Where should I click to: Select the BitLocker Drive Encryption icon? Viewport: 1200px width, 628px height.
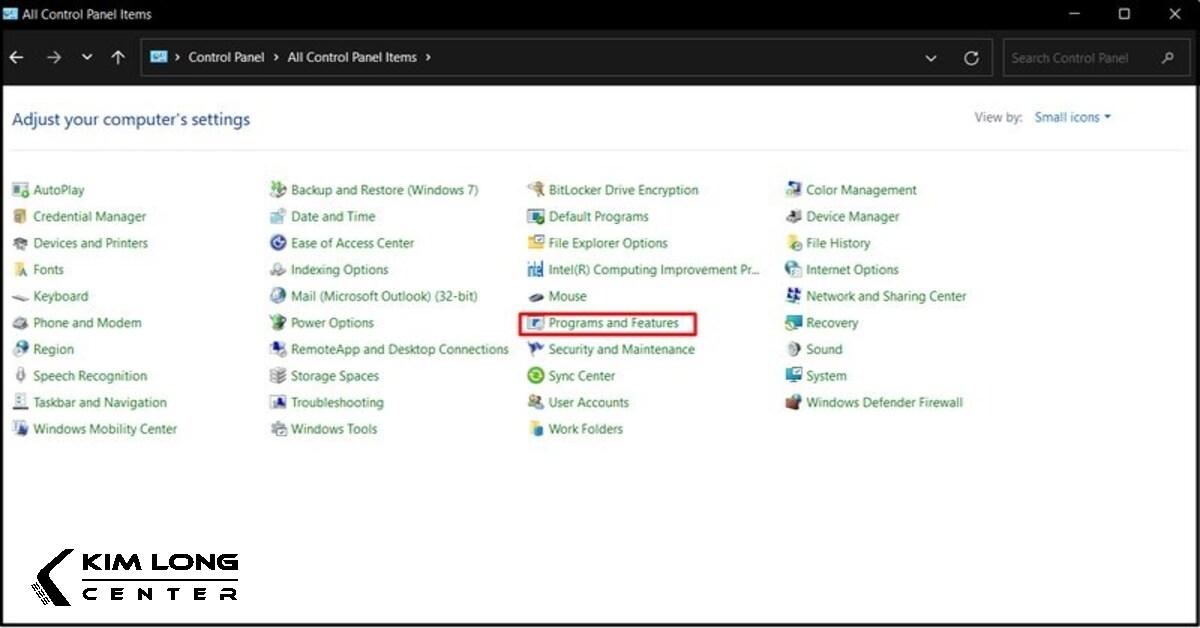pyautogui.click(x=535, y=190)
